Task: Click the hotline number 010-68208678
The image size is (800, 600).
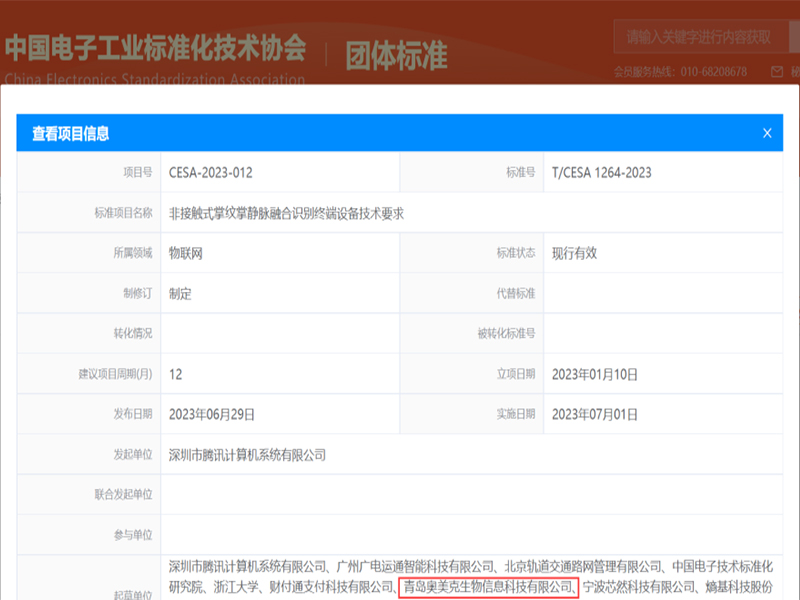Action: coord(714,72)
